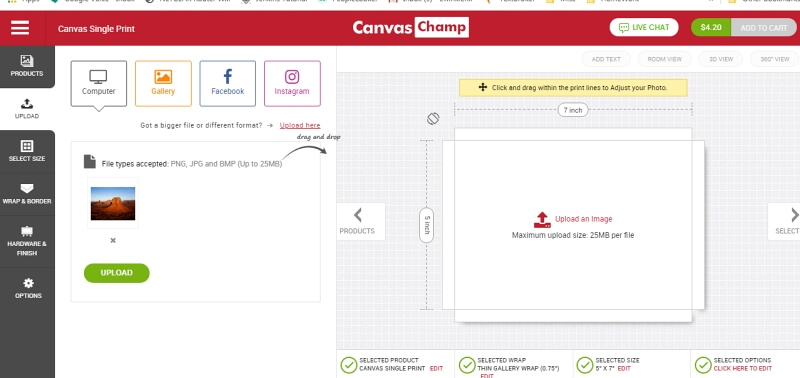Screen dimensions: 800x378
Task: Click the CanvasChamp logo
Action: [411, 28]
